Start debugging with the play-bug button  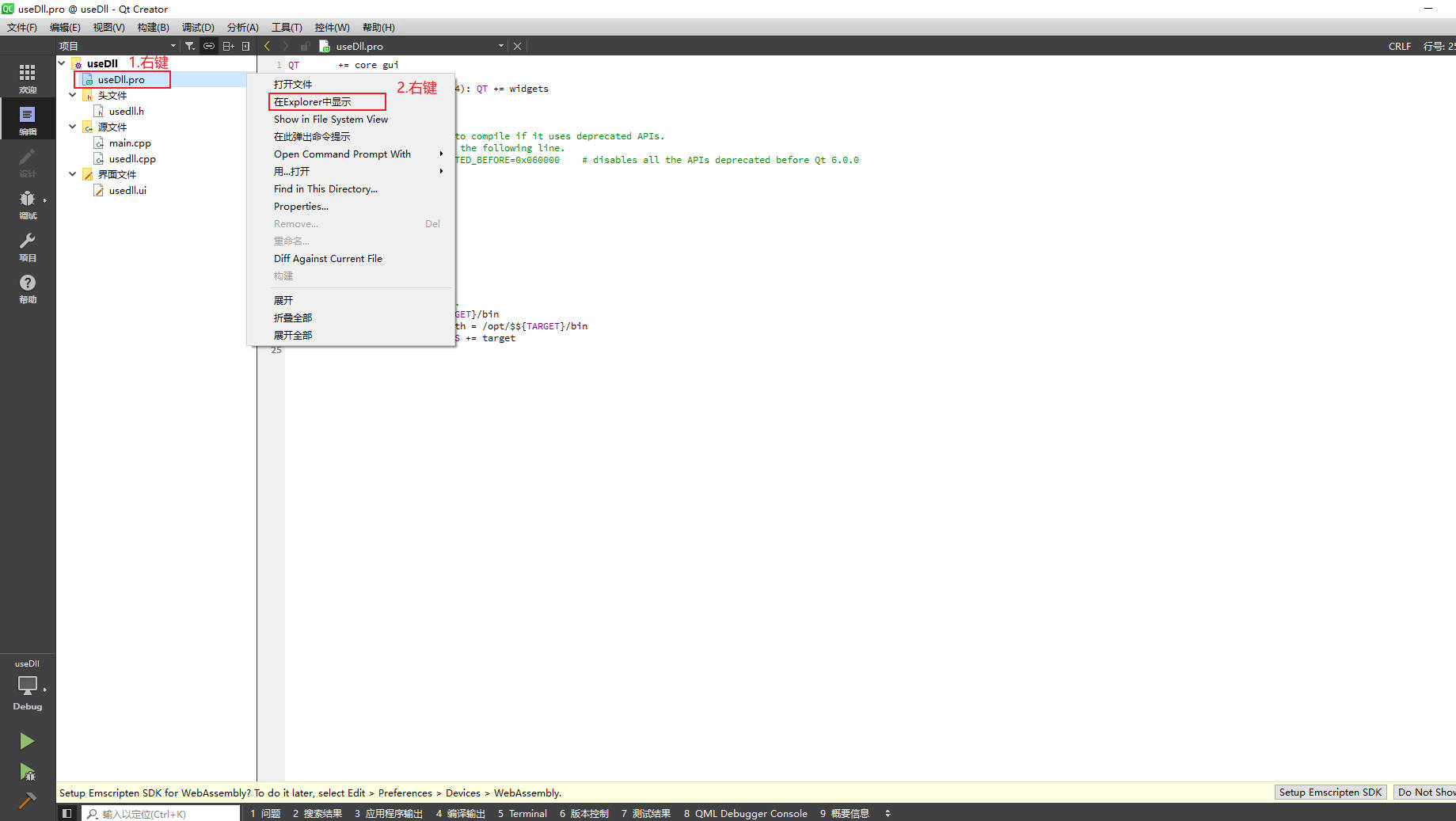point(27,771)
